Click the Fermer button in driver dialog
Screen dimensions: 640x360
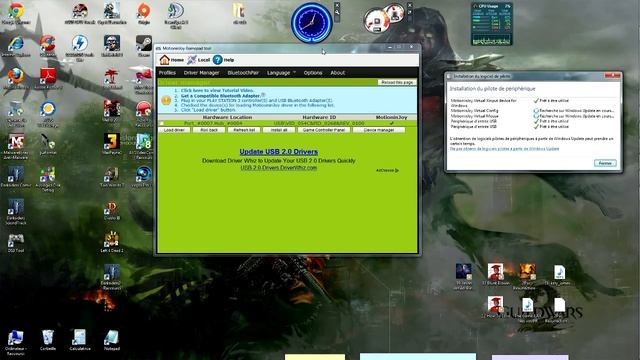tap(605, 163)
